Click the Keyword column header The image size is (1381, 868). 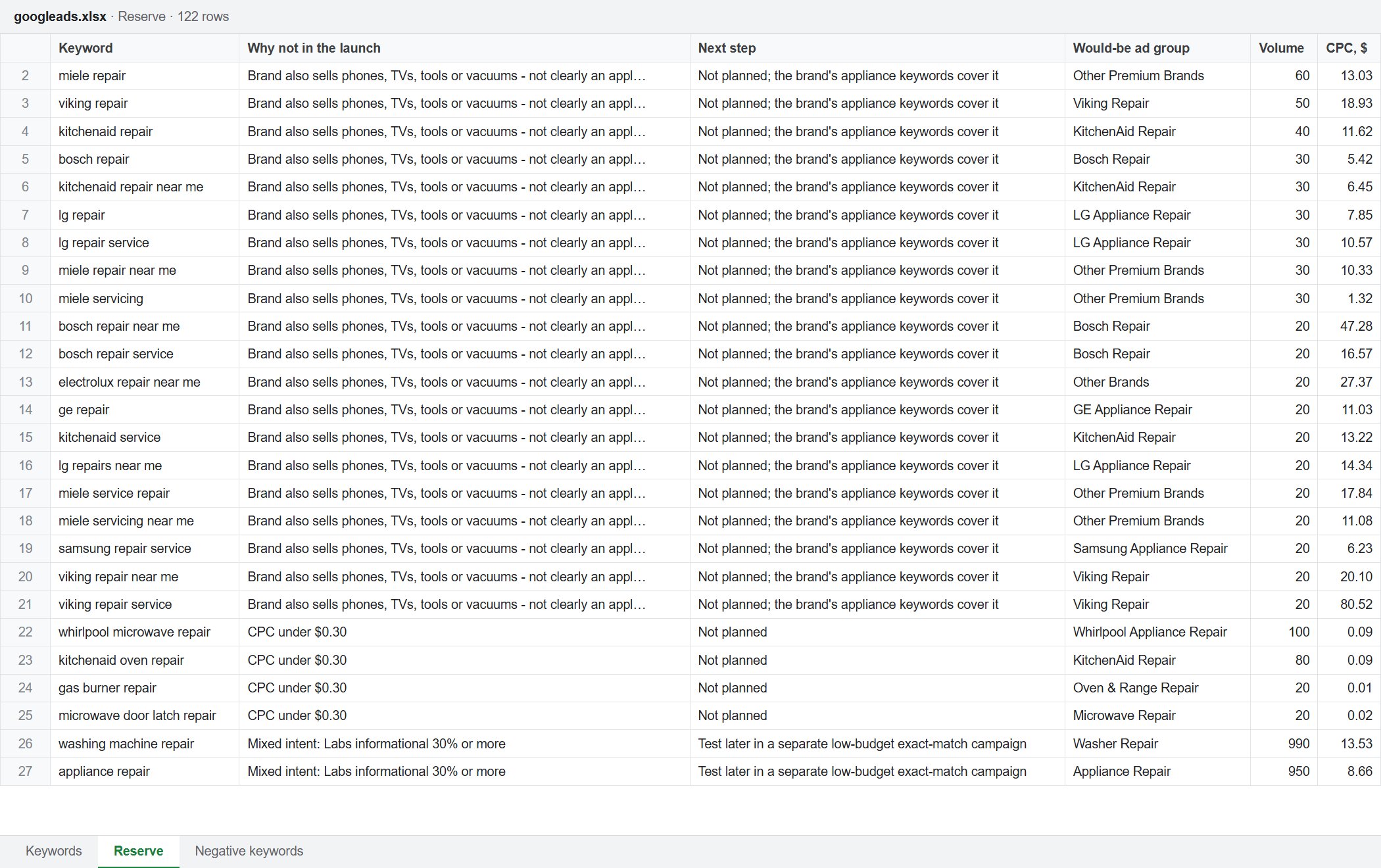pos(145,48)
